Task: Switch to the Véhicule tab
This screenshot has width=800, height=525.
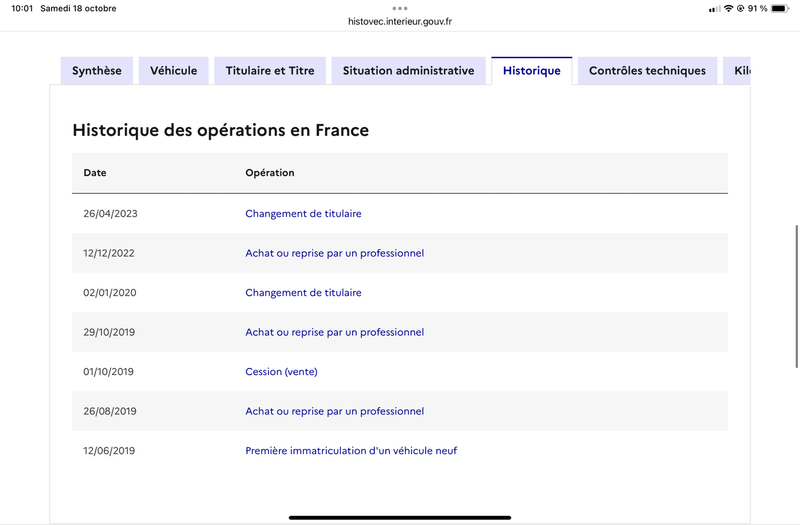Action: 174,71
